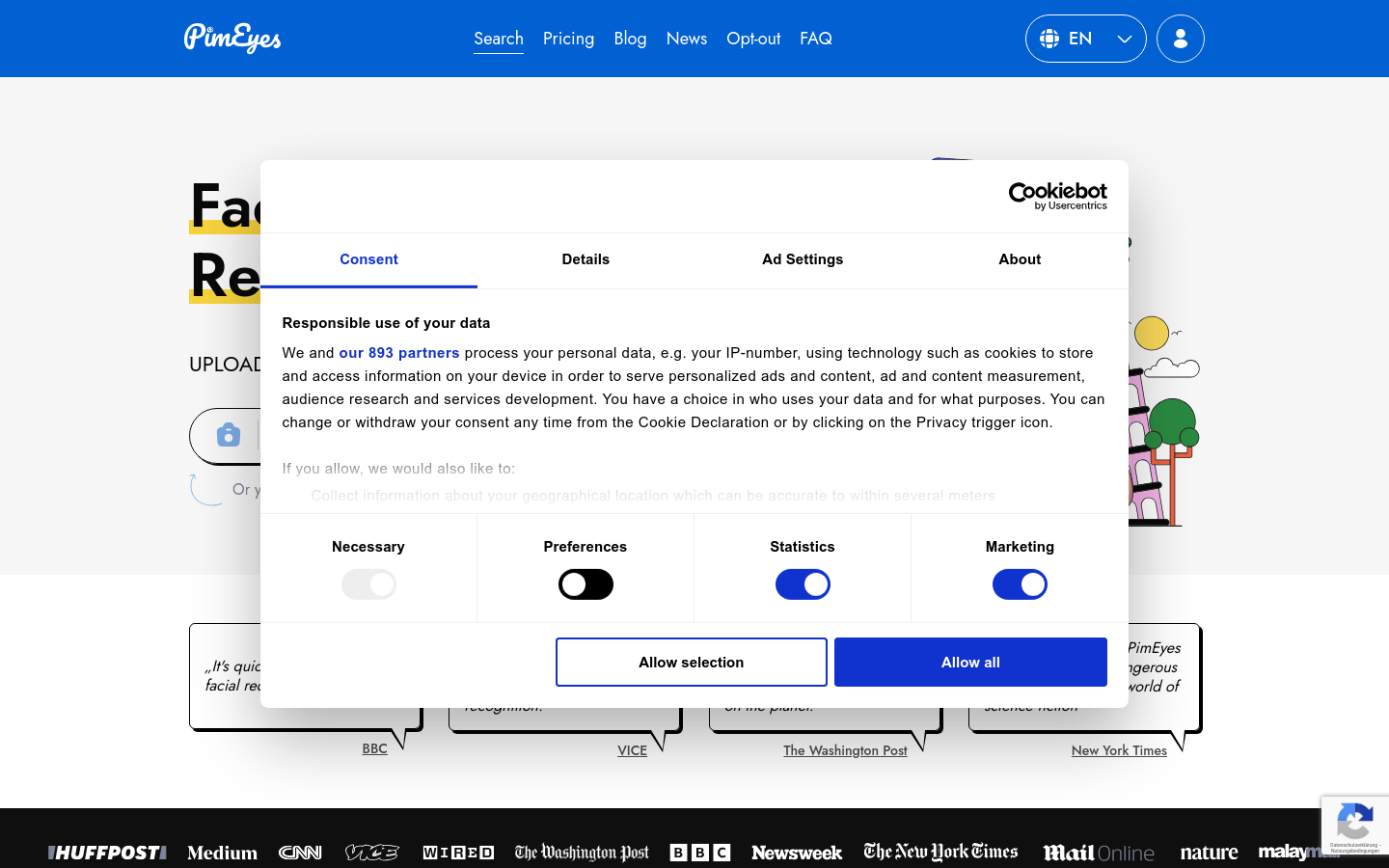This screenshot has height=868, width=1389.
Task: Click the Allow selection button
Action: (x=692, y=663)
